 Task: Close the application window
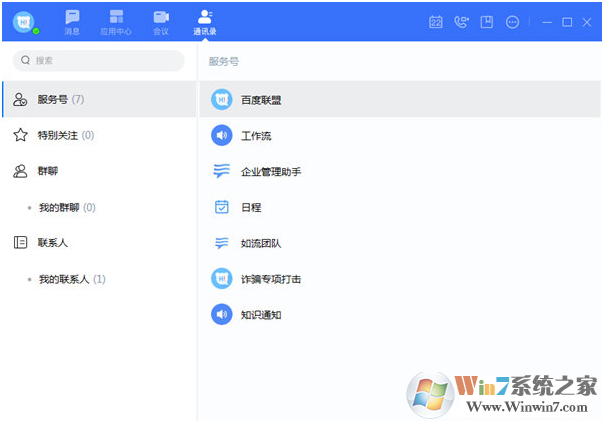click(x=587, y=22)
